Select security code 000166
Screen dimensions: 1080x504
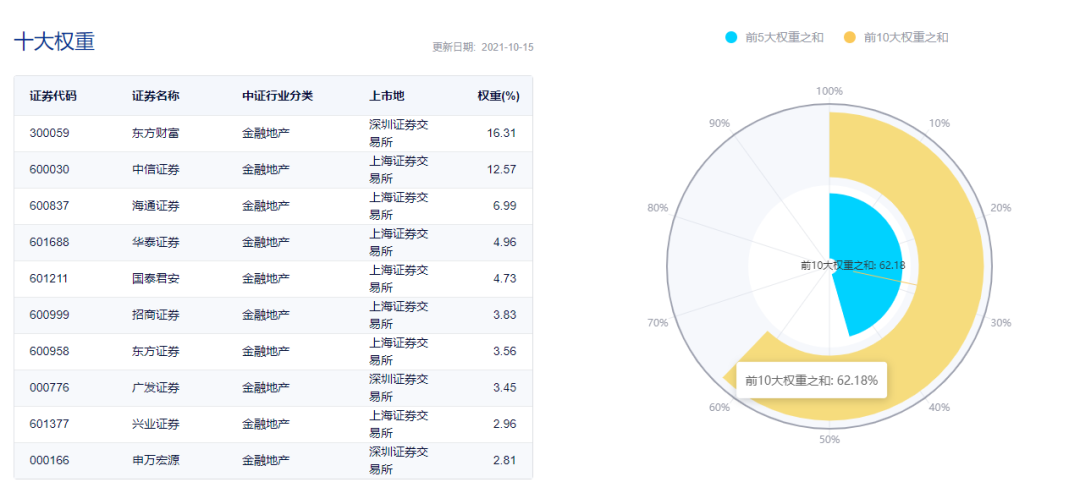coord(50,461)
